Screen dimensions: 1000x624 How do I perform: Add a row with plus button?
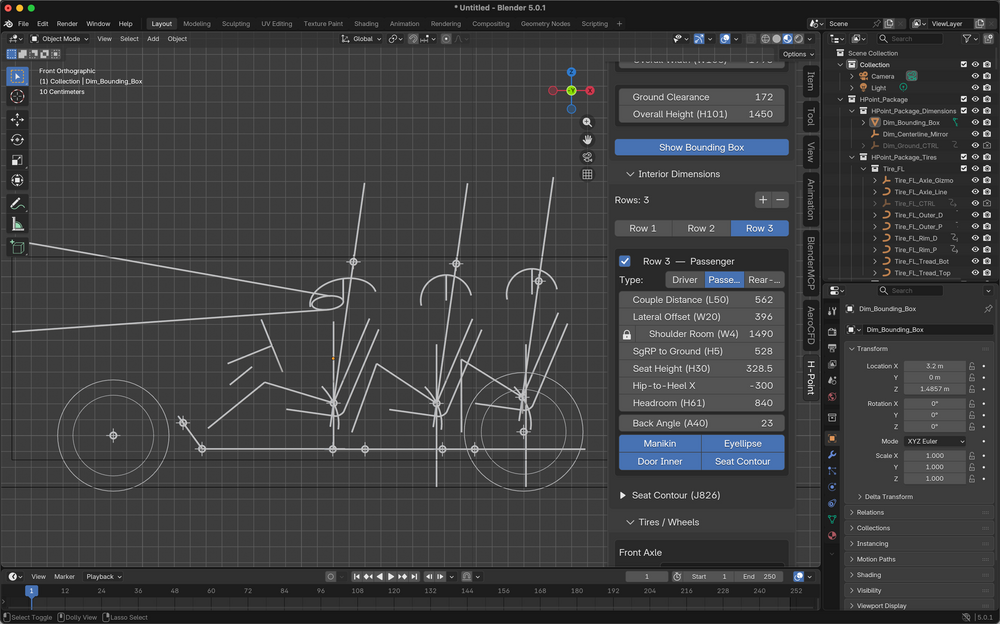(x=763, y=200)
